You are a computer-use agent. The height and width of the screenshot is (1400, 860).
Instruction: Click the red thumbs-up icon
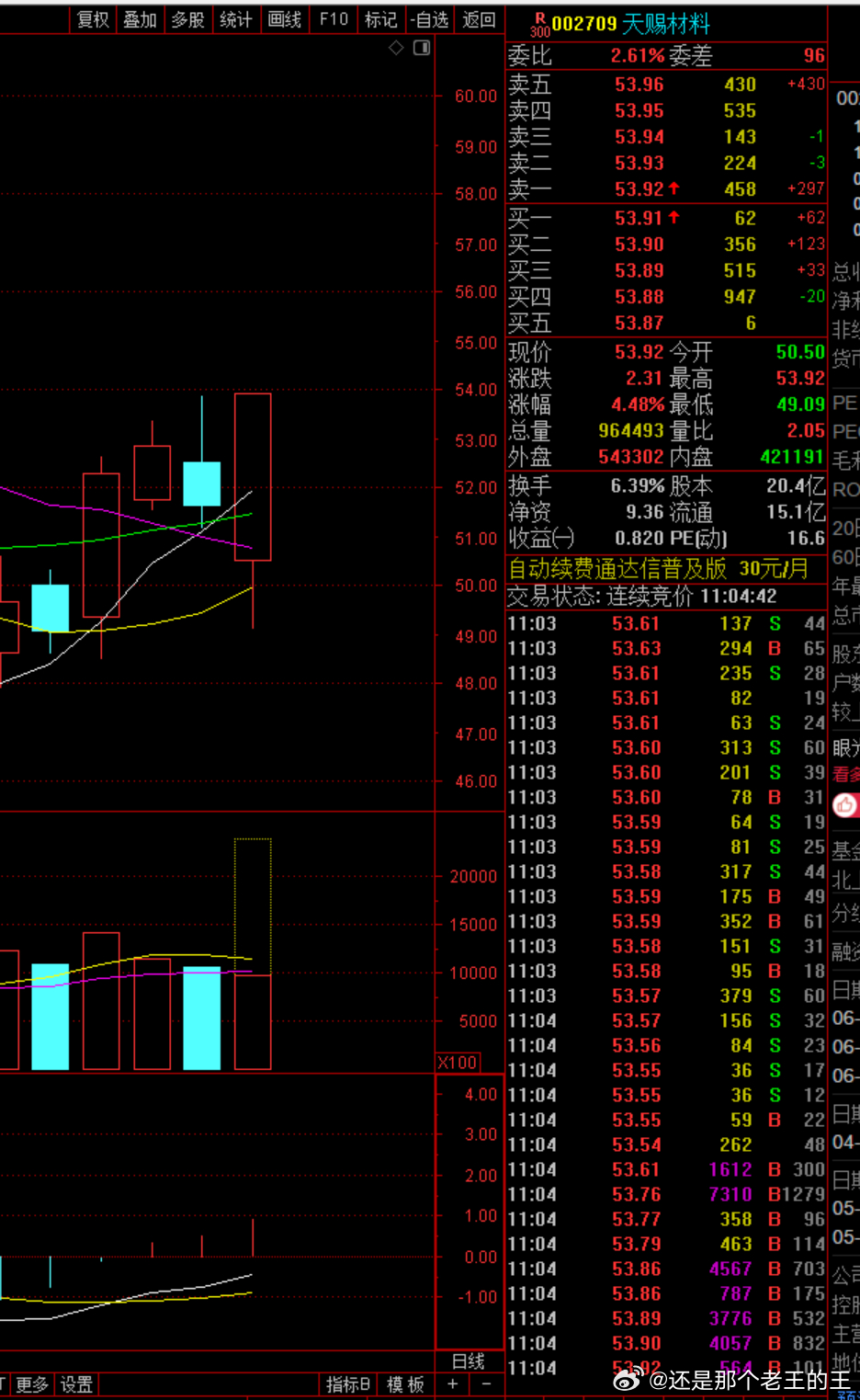tap(845, 806)
